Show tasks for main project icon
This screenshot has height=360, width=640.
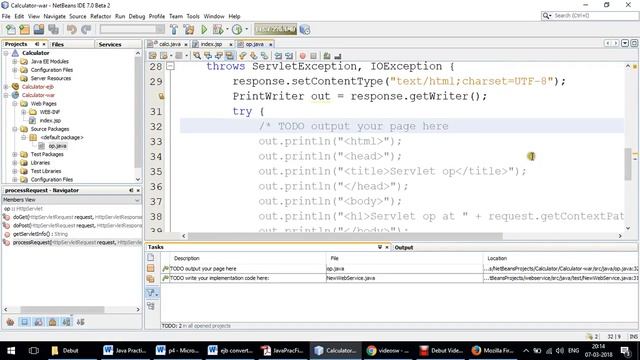coord(151,268)
